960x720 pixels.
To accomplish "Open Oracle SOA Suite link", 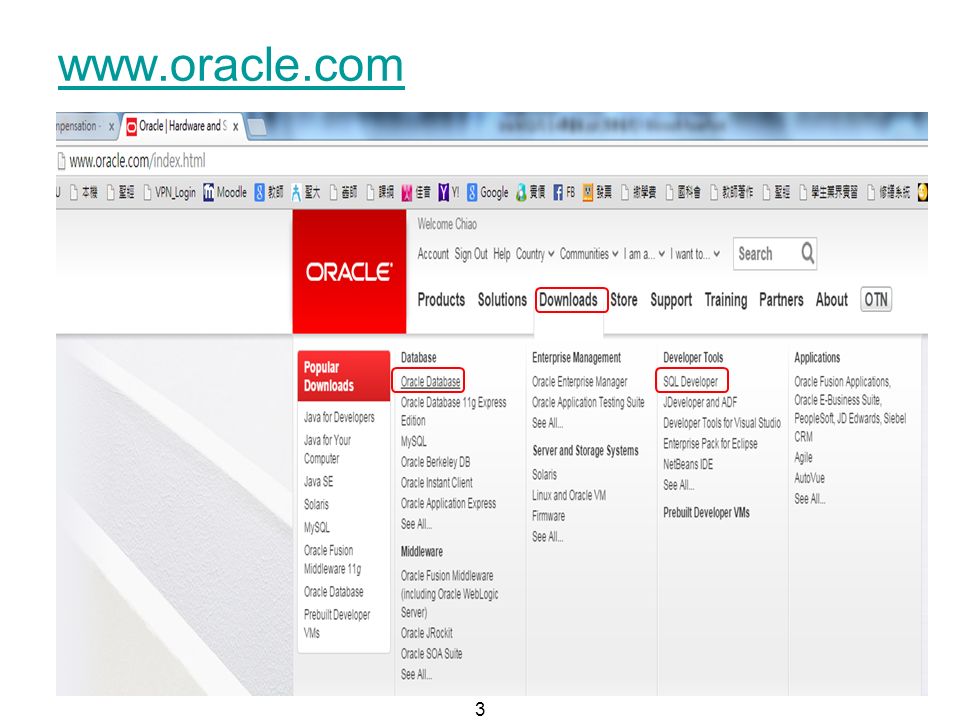I will click(x=431, y=654).
